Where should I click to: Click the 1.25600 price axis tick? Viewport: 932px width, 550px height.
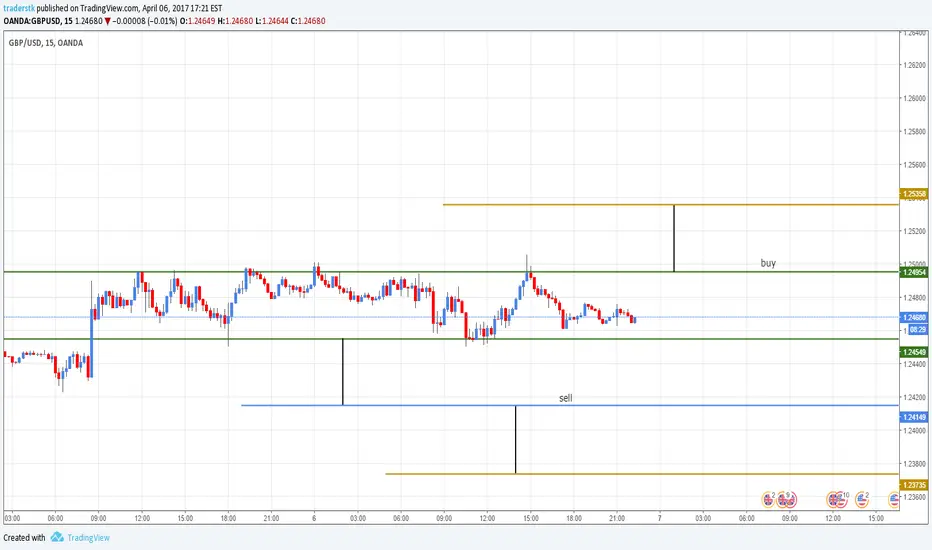[915, 165]
